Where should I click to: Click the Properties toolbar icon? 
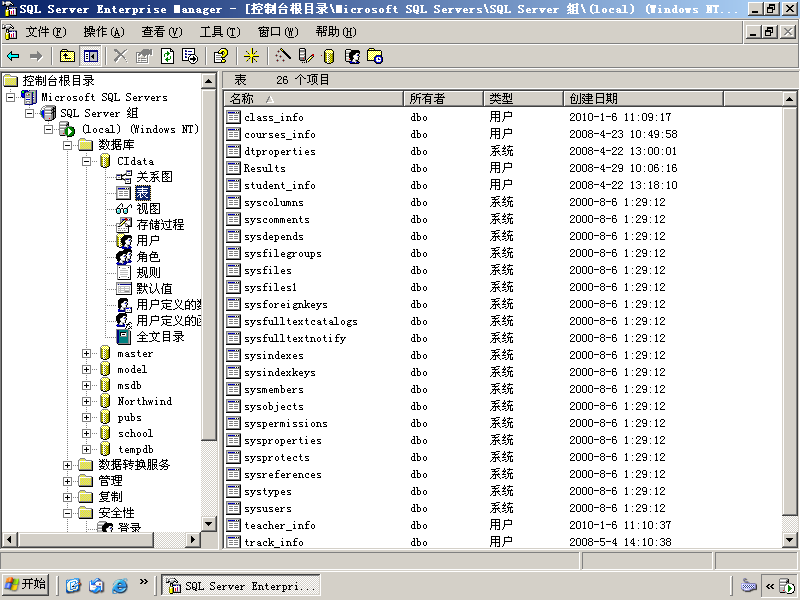click(x=144, y=56)
